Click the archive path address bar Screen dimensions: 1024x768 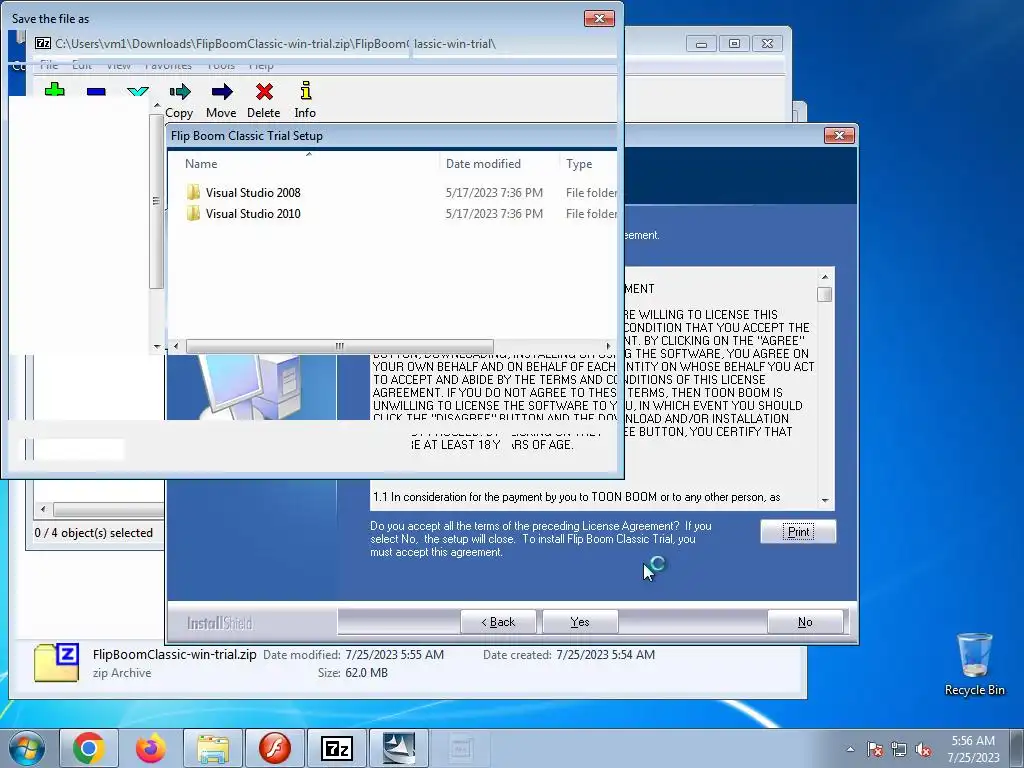pyautogui.click(x=274, y=44)
